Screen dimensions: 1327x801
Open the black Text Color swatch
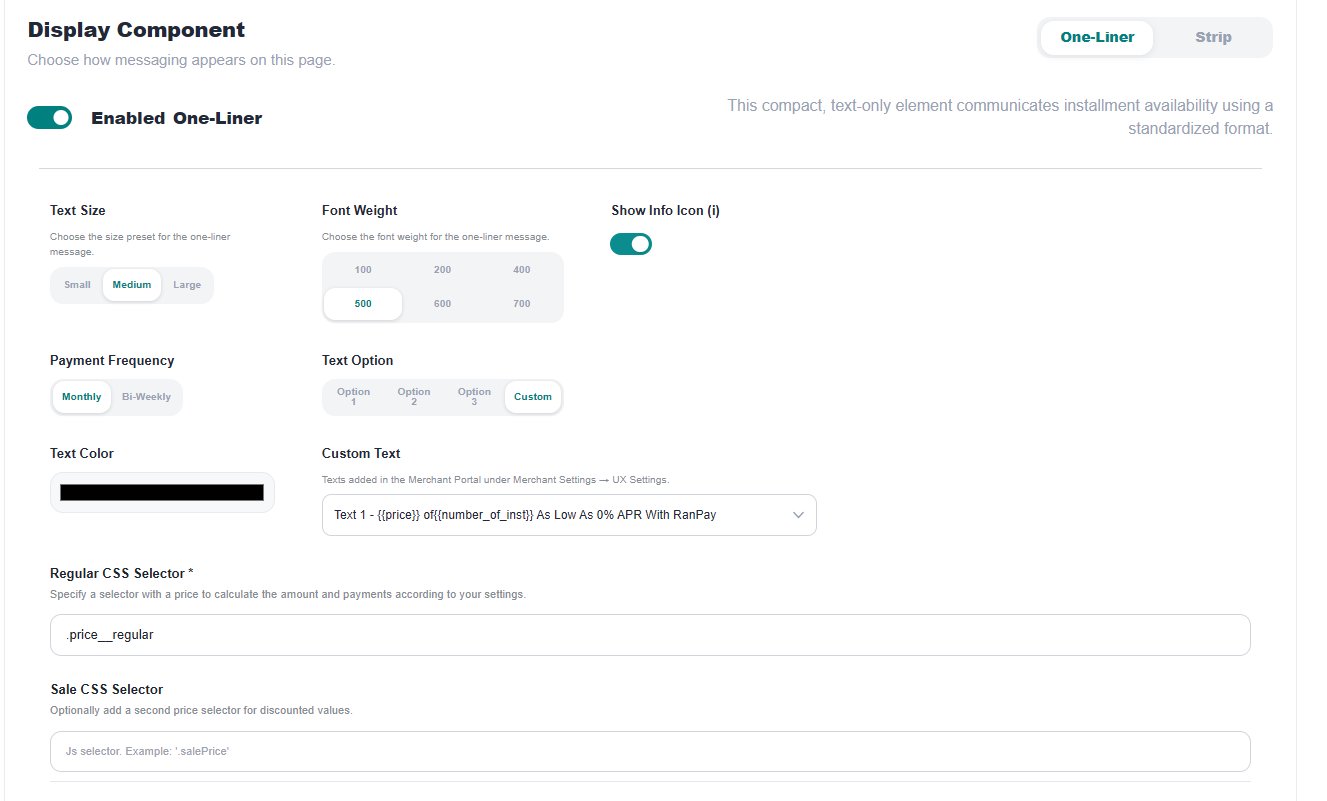coord(162,492)
